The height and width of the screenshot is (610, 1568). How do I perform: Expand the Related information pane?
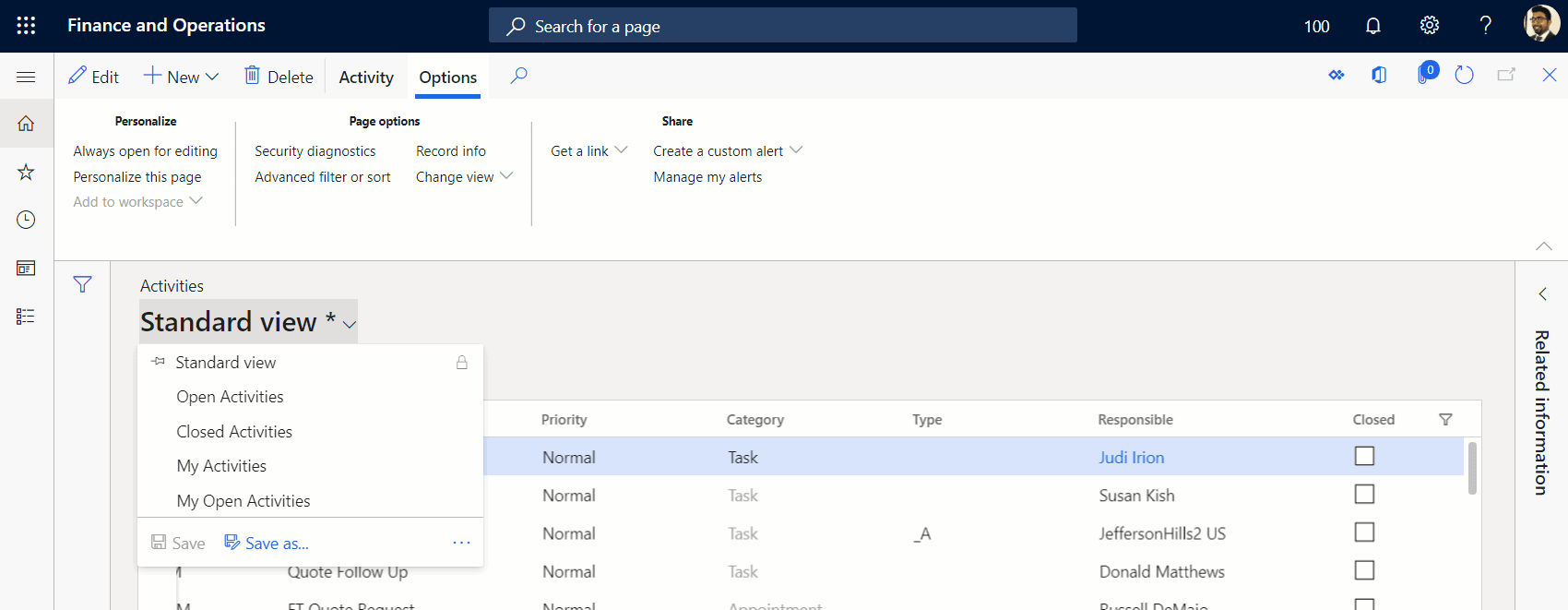(x=1542, y=294)
